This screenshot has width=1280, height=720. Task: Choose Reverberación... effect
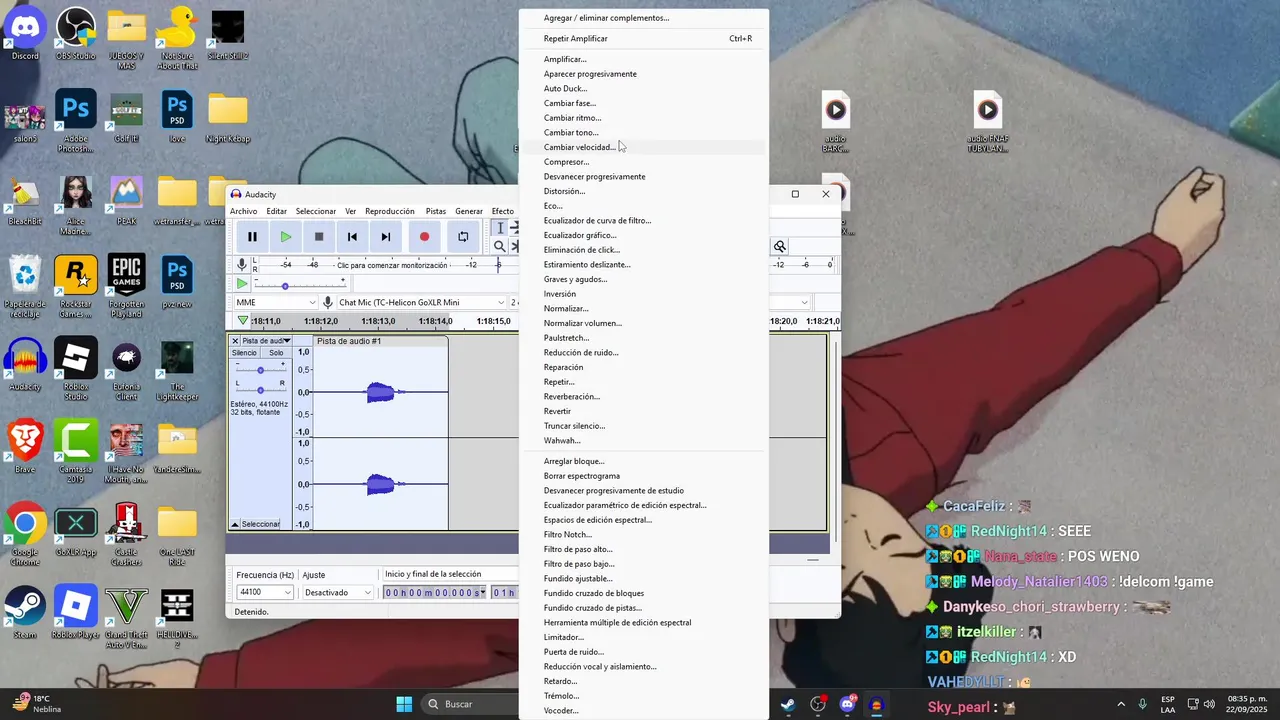644,396
